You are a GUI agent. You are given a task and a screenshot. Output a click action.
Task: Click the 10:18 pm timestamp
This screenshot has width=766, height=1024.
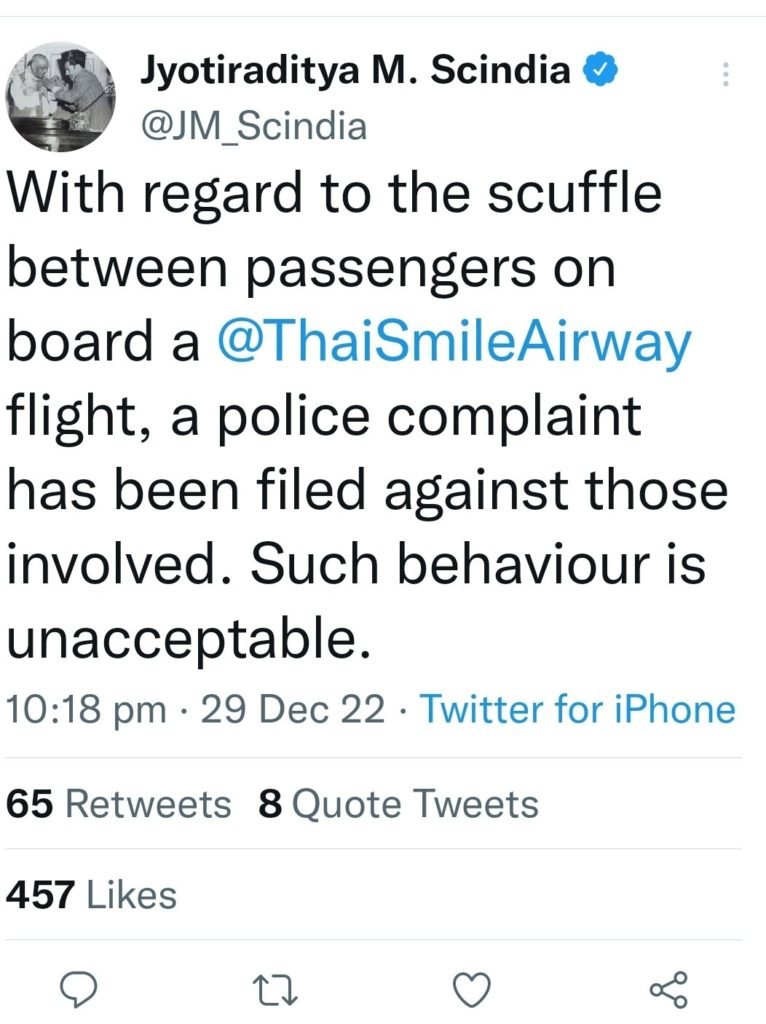[x=86, y=710]
